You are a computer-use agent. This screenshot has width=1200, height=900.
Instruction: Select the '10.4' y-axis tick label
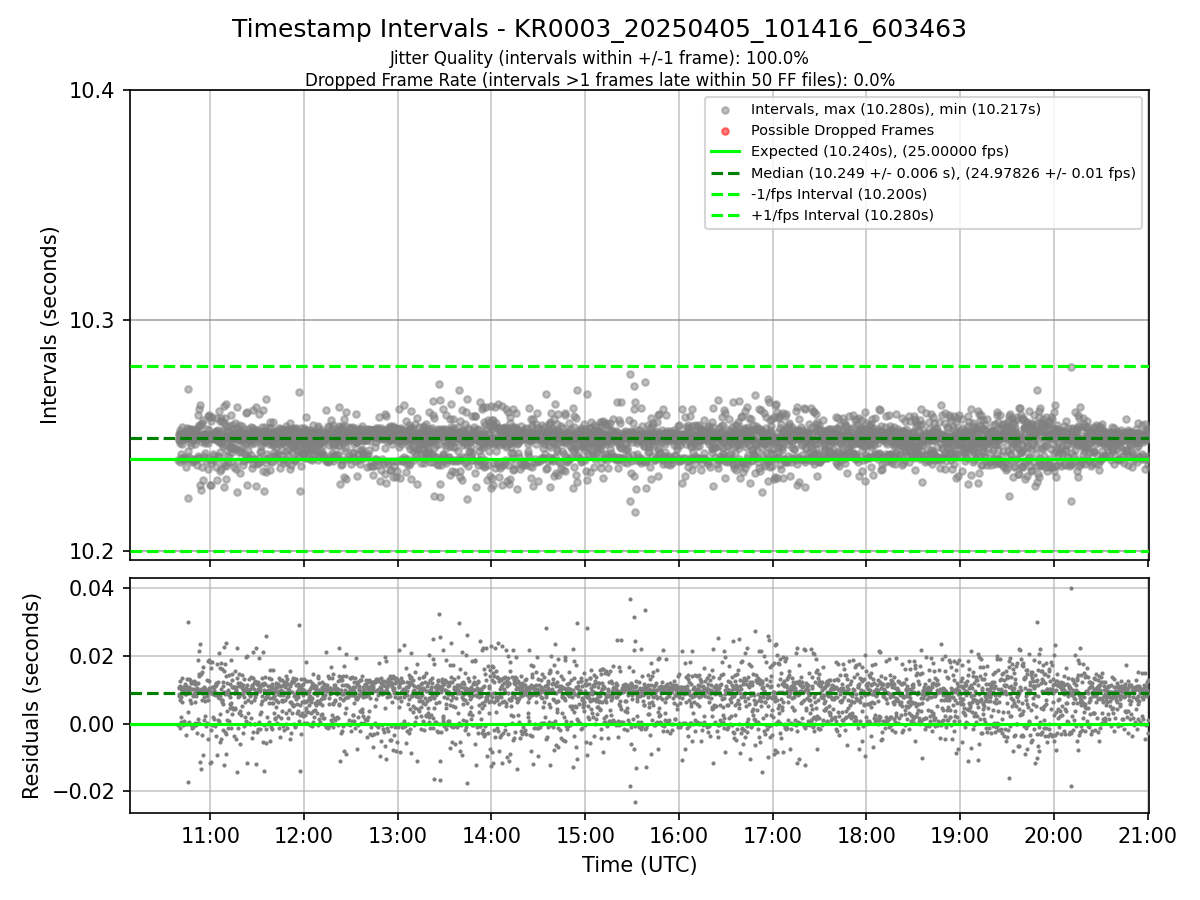[x=94, y=92]
